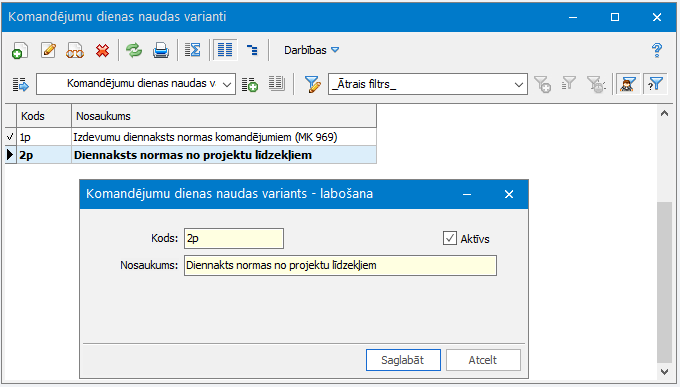Click the Saglabāt button
Image resolution: width=680 pixels, height=387 pixels.
click(403, 360)
